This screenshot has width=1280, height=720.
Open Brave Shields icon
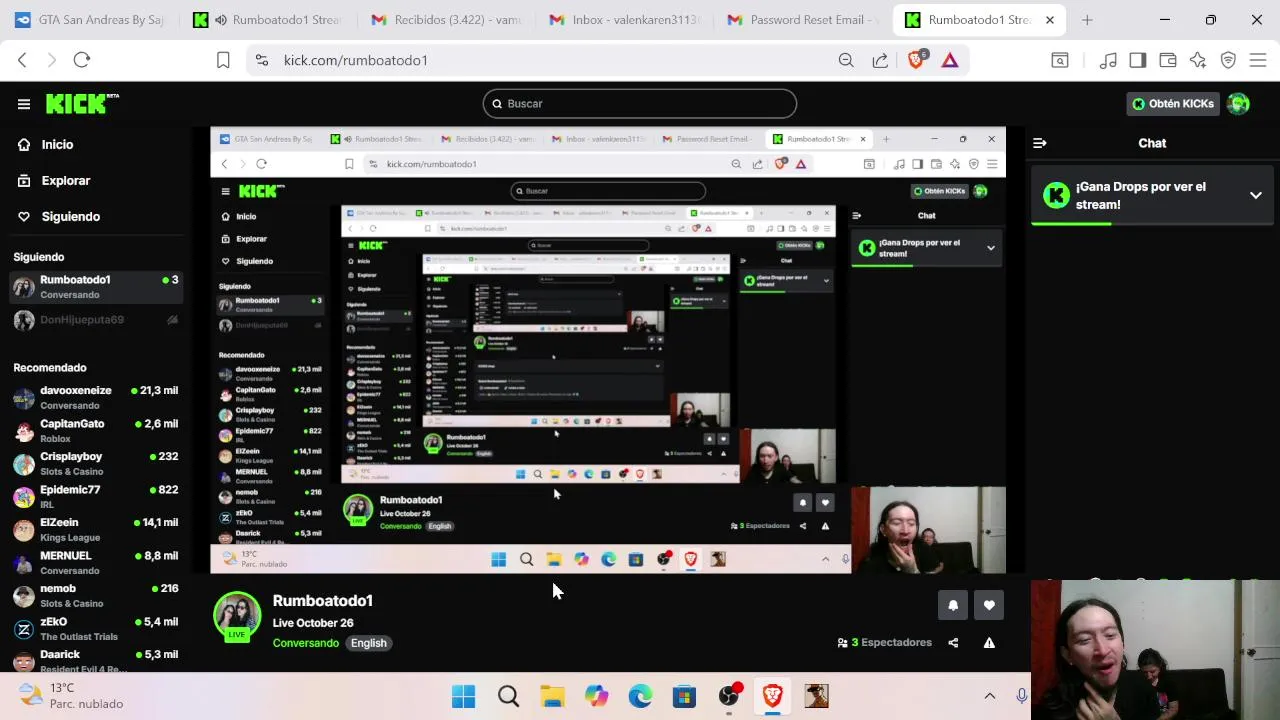[x=916, y=61]
